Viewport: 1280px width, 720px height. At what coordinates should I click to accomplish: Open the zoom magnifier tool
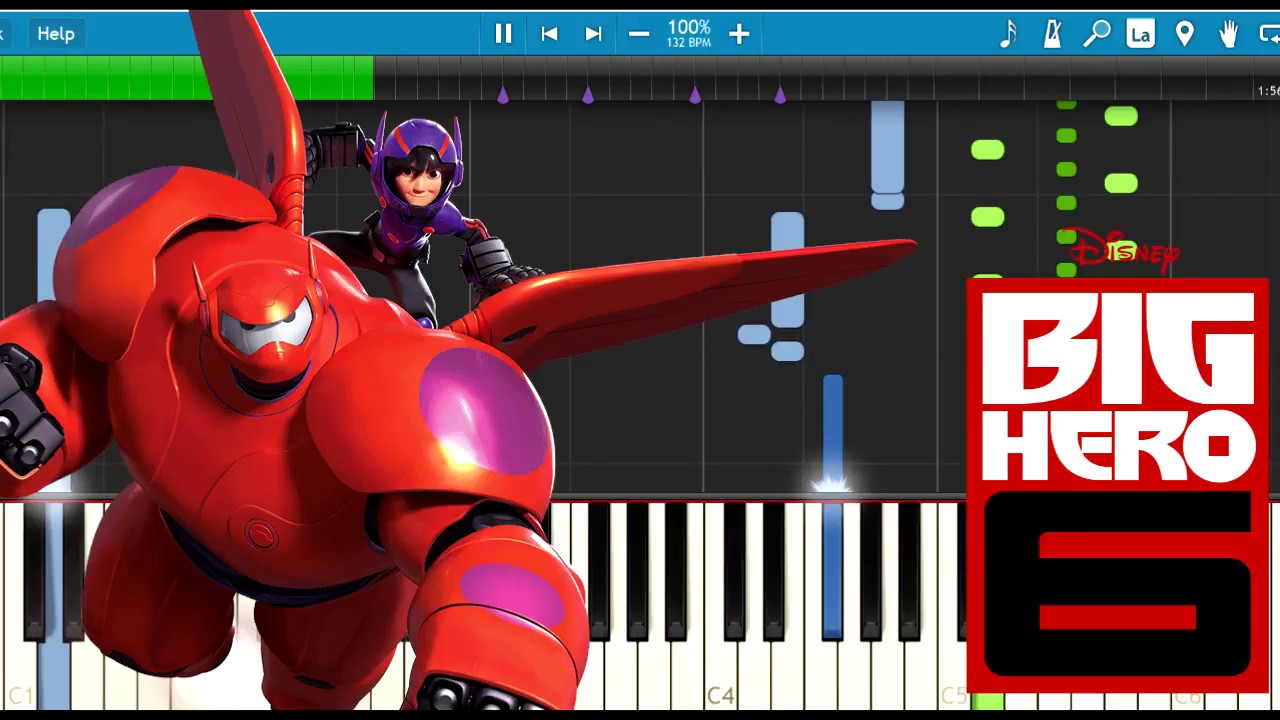(1097, 34)
